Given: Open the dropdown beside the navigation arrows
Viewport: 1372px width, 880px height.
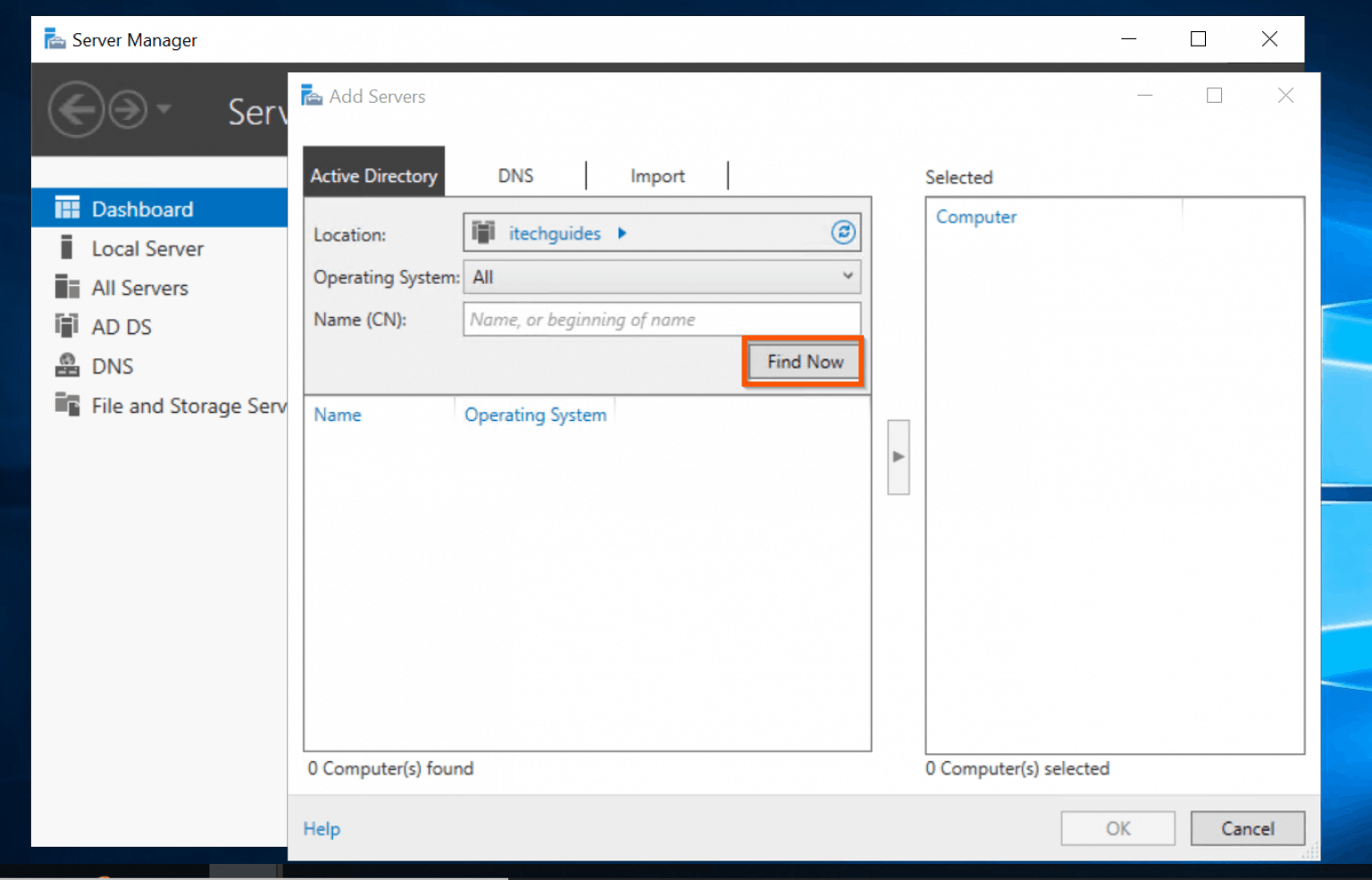Looking at the screenshot, I should coord(164,109).
